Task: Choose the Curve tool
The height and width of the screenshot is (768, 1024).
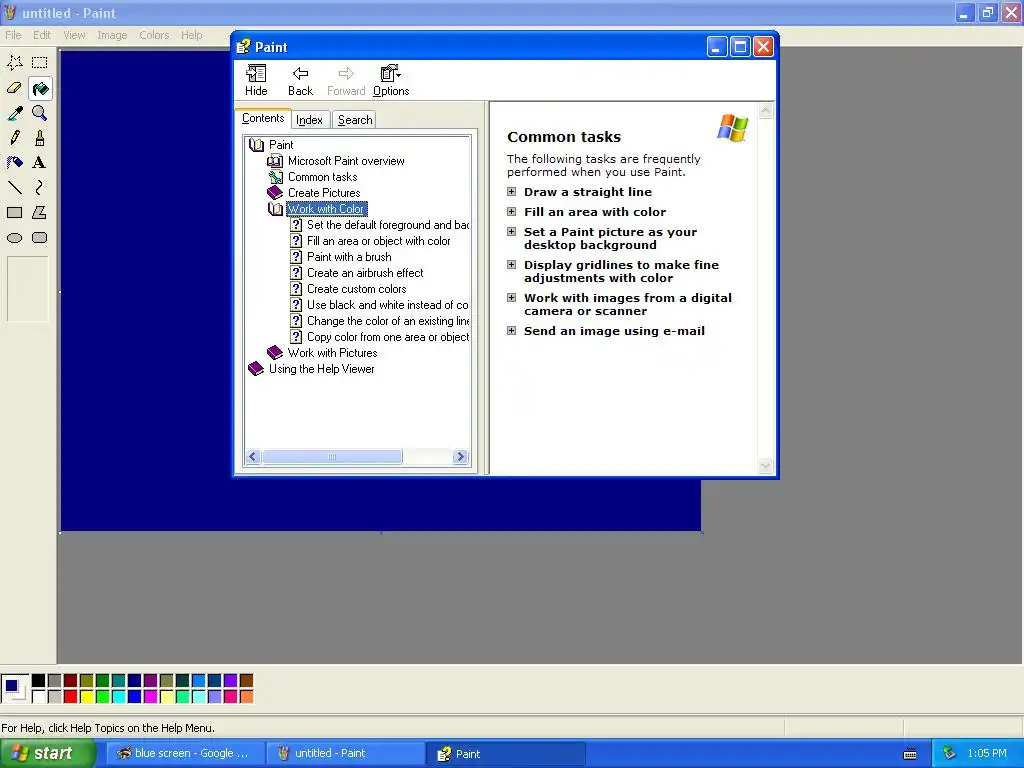Action: pyautogui.click(x=40, y=187)
